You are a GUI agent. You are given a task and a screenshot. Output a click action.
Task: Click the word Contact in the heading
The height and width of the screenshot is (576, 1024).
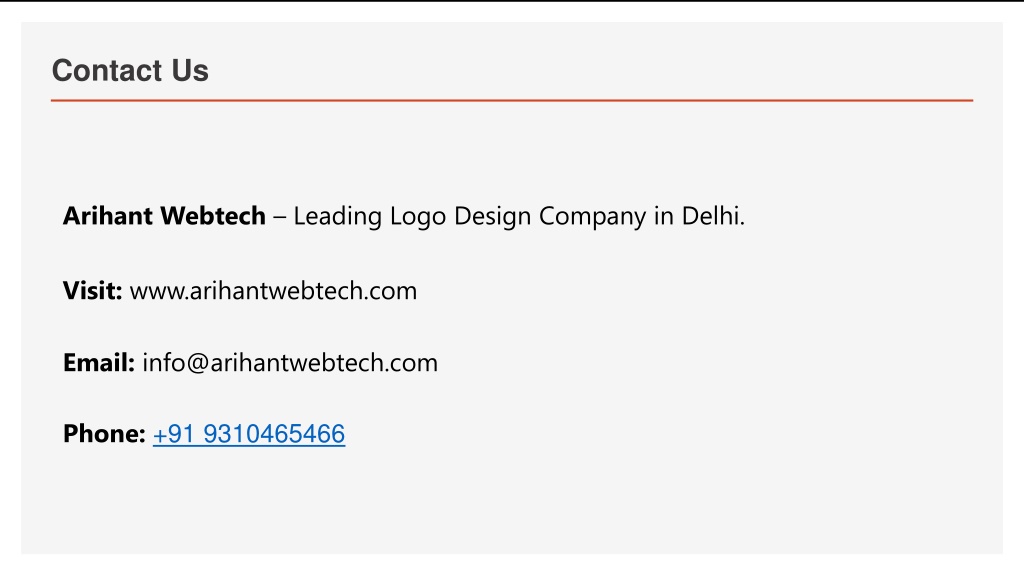click(x=107, y=71)
